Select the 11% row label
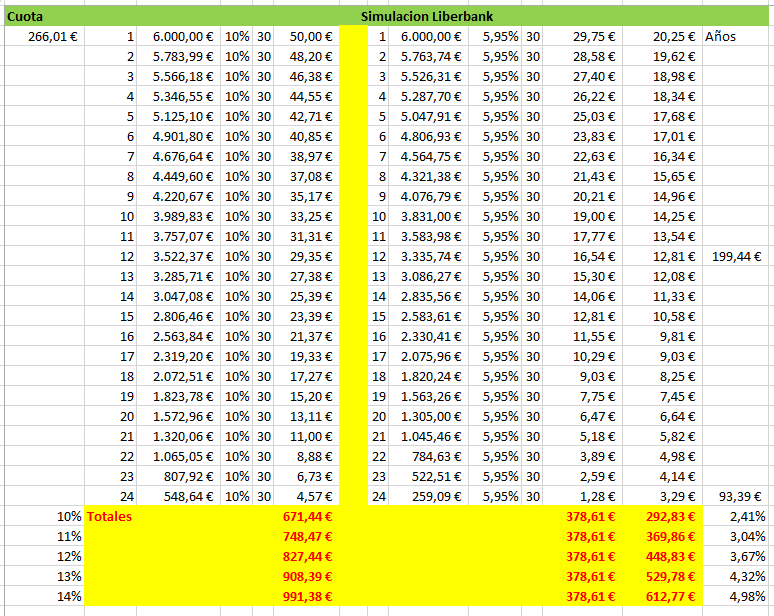774x616 pixels. 44,537
